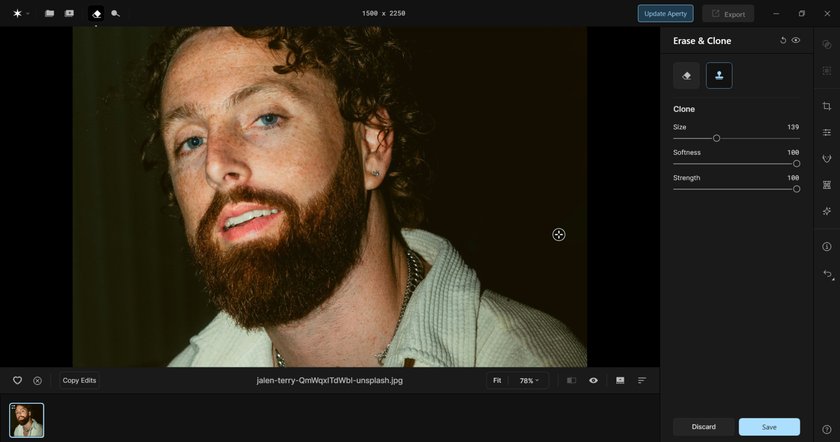Adjust the Strength slider handle
The height and width of the screenshot is (442, 840).
coord(797,189)
